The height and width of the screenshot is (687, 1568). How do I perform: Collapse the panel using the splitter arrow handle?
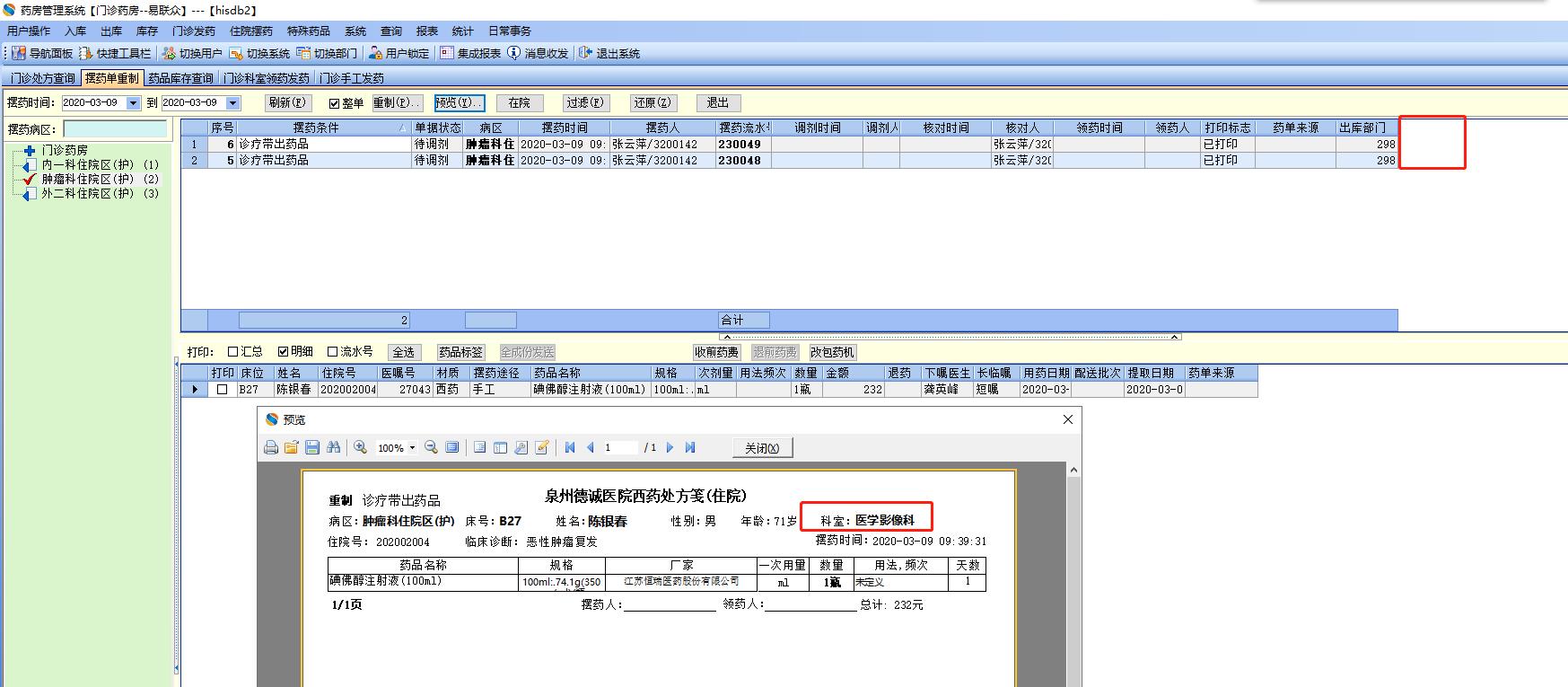coord(950,337)
